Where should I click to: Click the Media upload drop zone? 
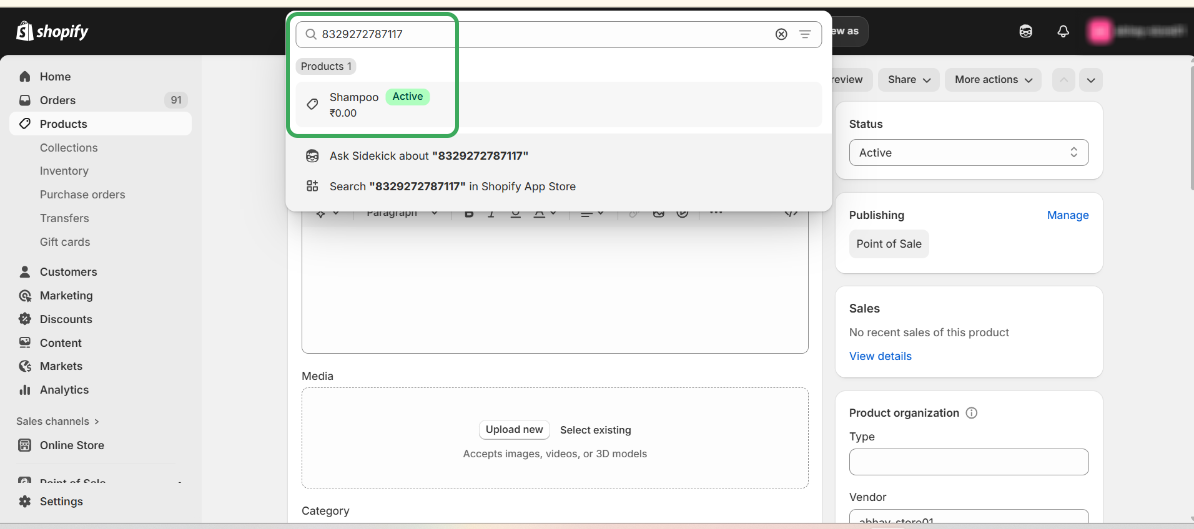click(555, 438)
